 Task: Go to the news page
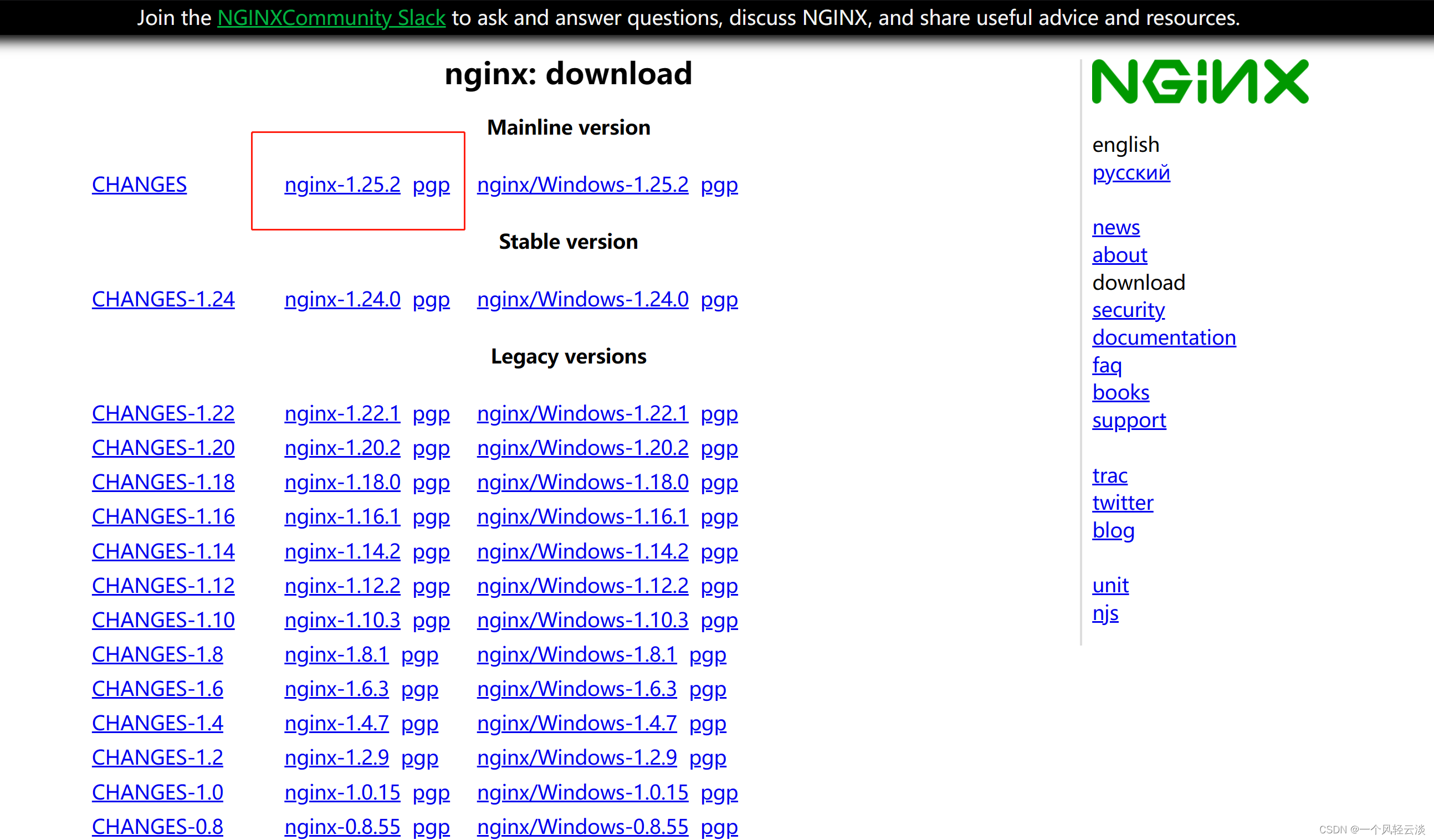(1115, 228)
